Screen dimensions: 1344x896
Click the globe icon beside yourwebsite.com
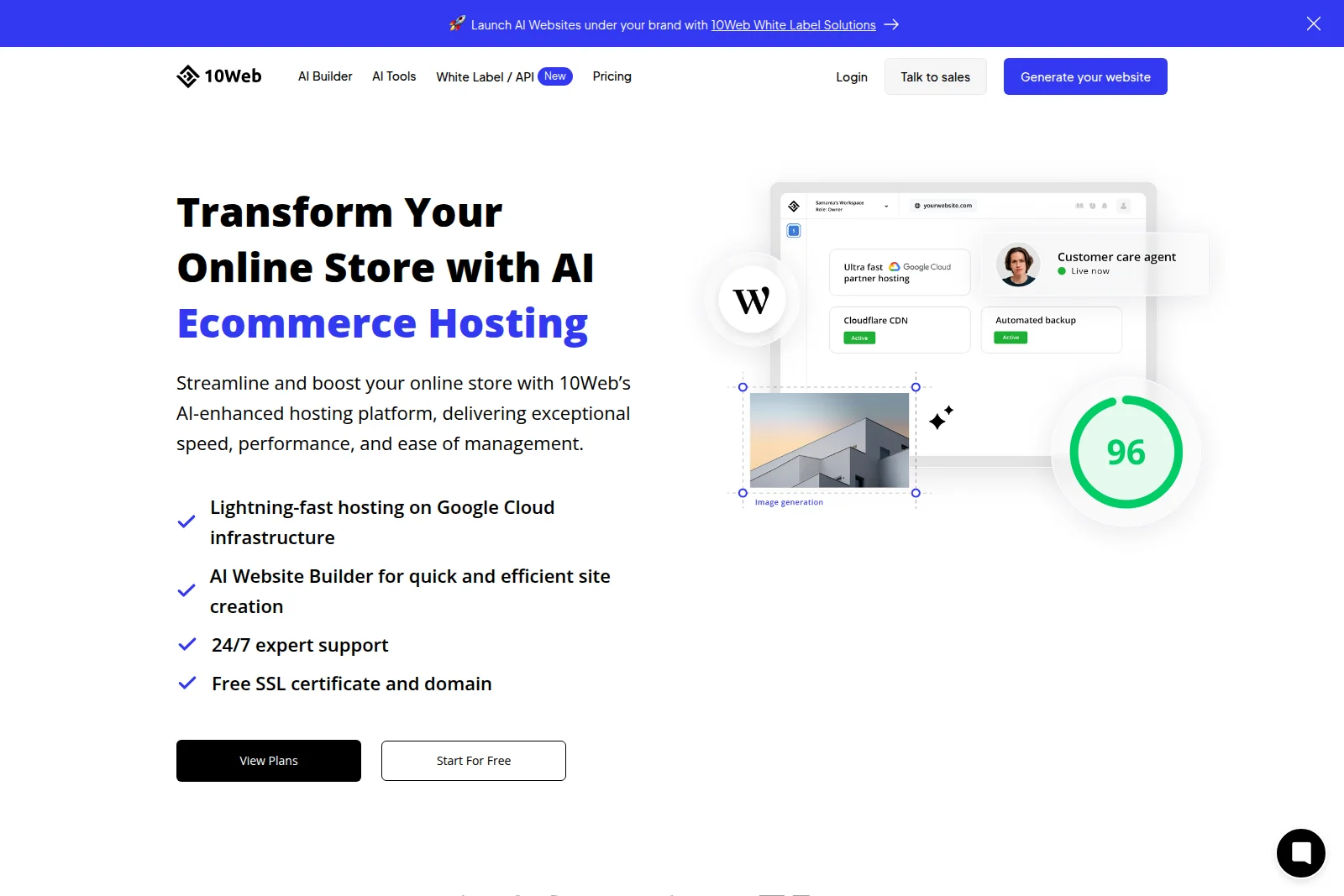[917, 206]
